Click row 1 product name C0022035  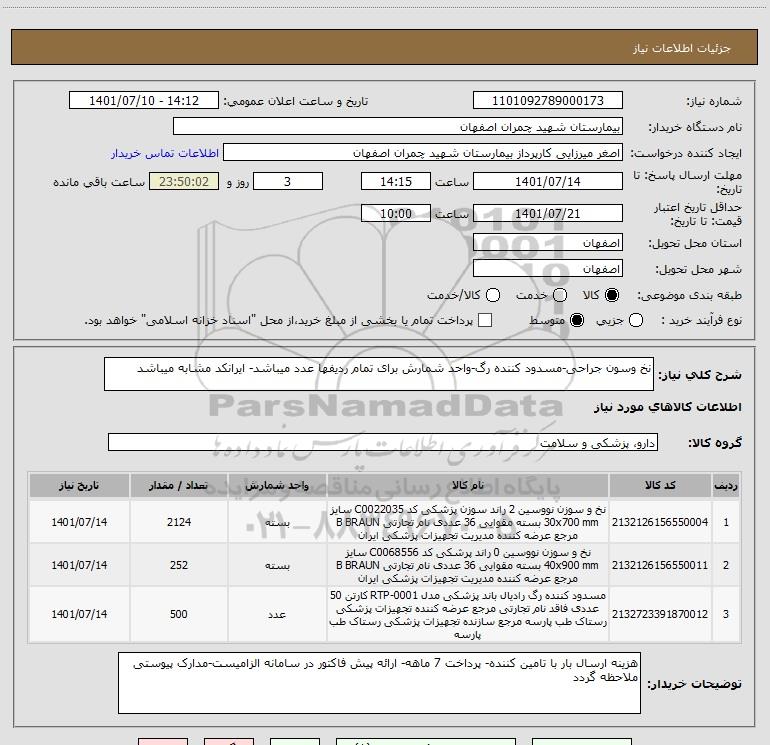tap(468, 522)
